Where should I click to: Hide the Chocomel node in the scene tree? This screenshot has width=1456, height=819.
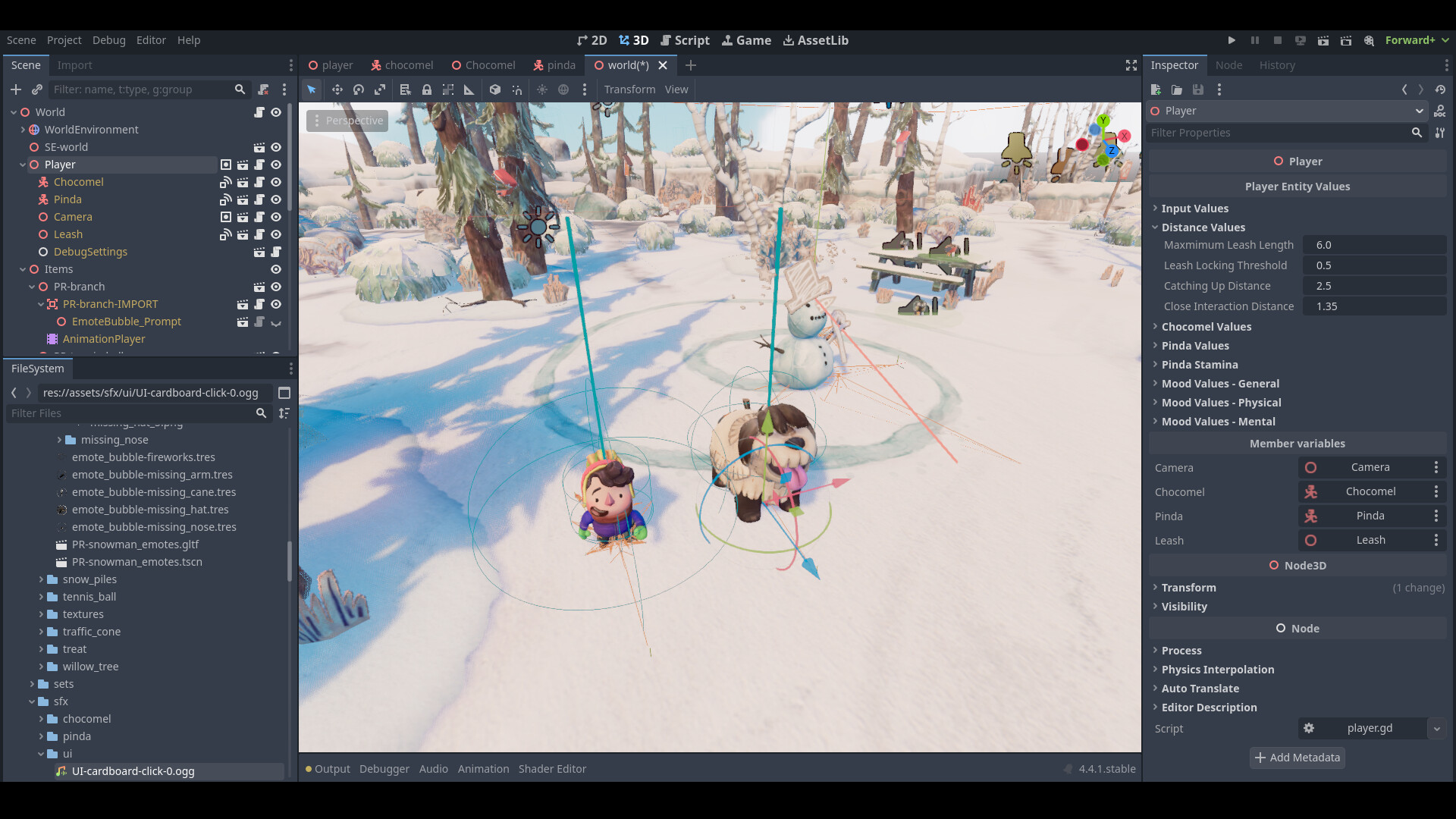(x=276, y=182)
